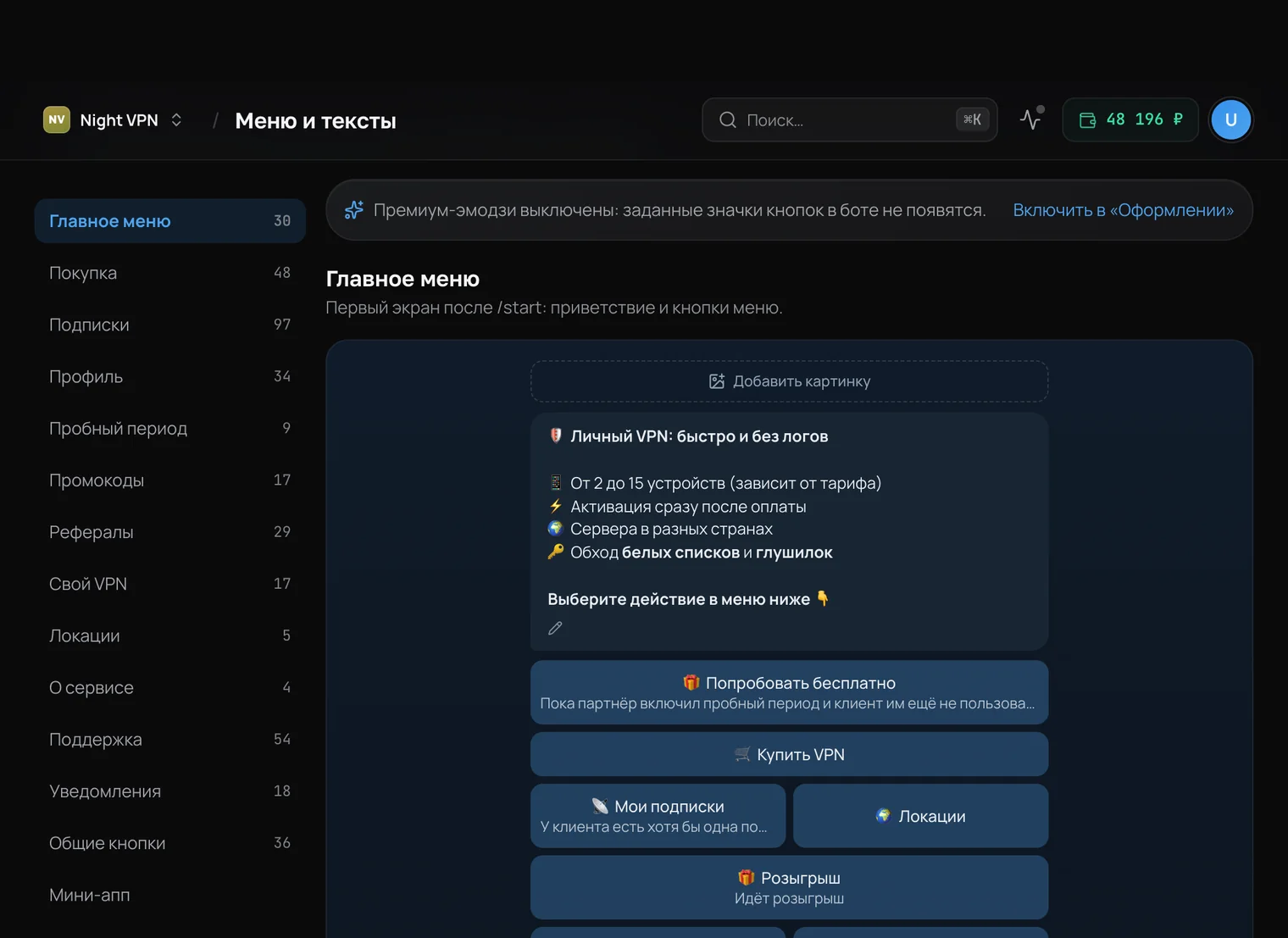Click the line Сервера в разных странах
Image resolution: width=1288 pixels, height=938 pixels.
pyautogui.click(x=671, y=529)
